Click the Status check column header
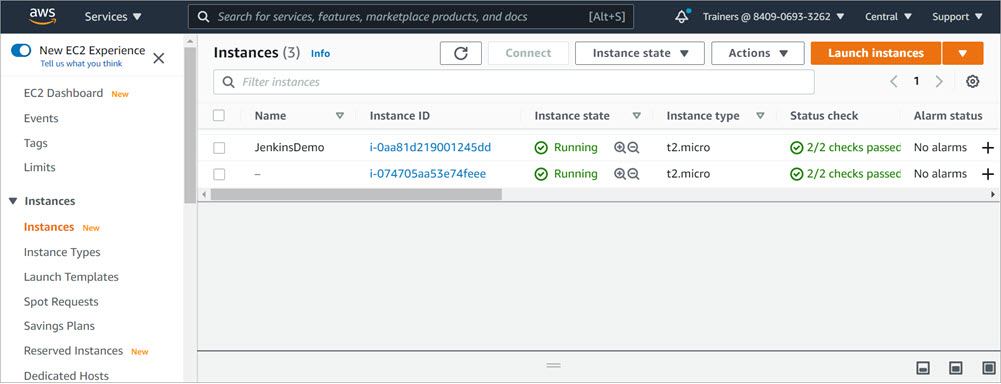1001x384 pixels. [x=824, y=116]
